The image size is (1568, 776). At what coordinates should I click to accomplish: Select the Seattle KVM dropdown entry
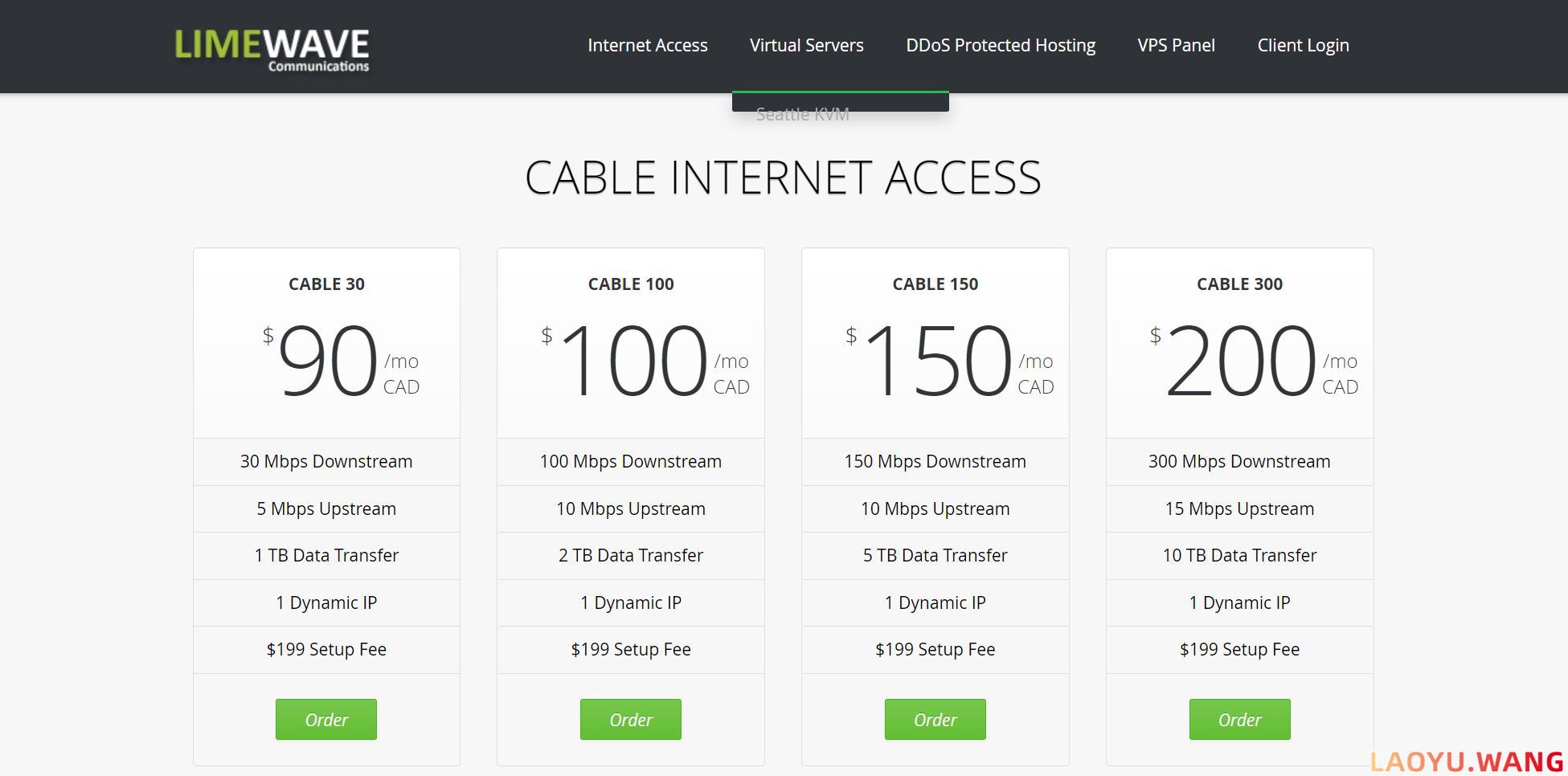coord(803,114)
